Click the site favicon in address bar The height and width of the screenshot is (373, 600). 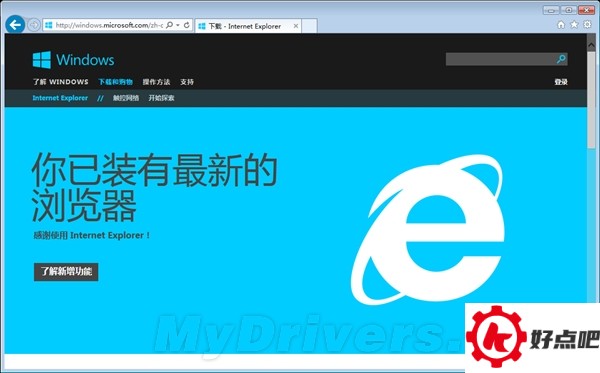click(49, 25)
